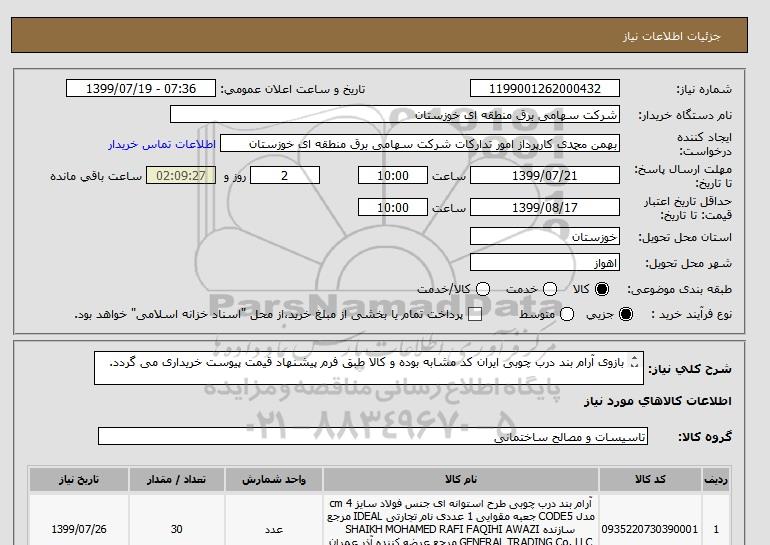Click the general need description text area
This screenshot has height=545, width=770.
click(369, 368)
